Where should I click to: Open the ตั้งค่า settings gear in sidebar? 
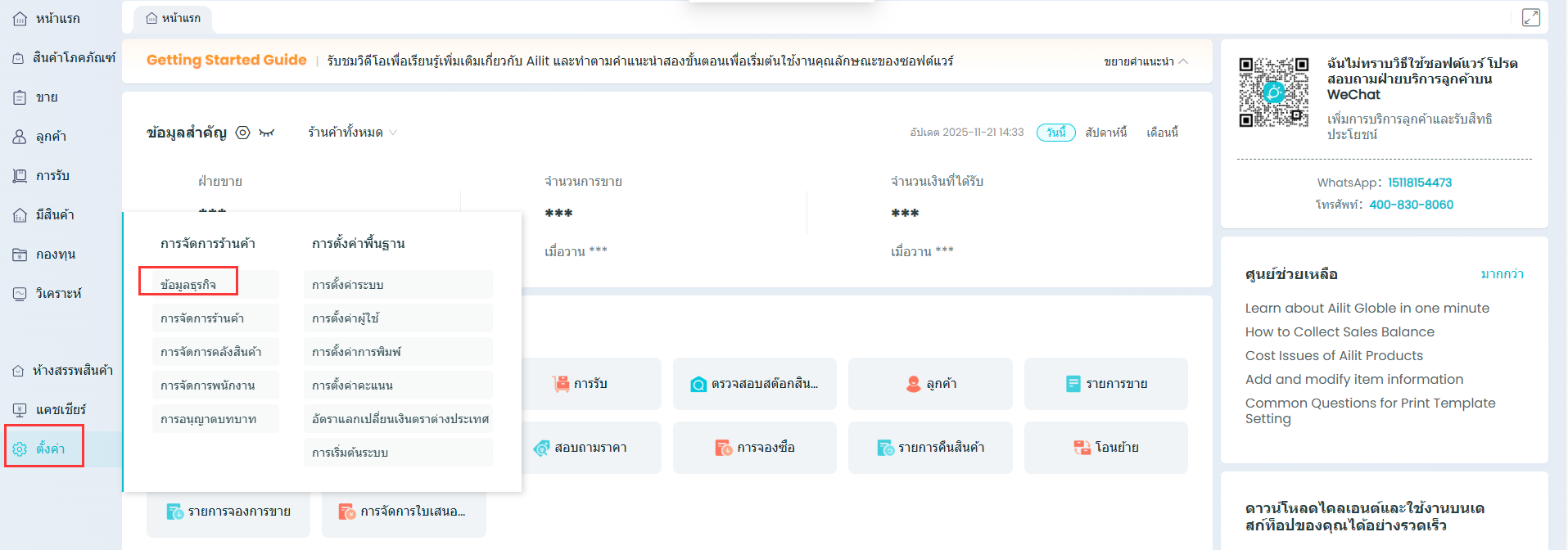(x=20, y=449)
